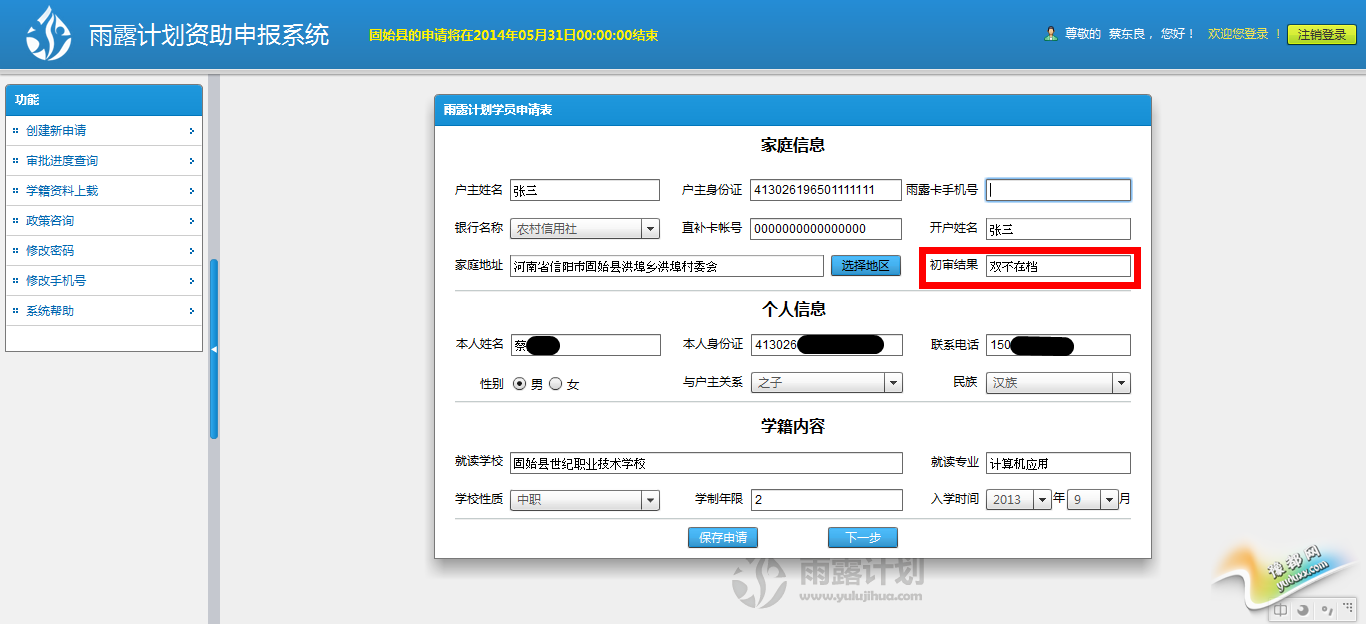Viewport: 1366px width, 624px height.
Task: Click the punctuation icon in IME bar
Action: click(x=1327, y=610)
